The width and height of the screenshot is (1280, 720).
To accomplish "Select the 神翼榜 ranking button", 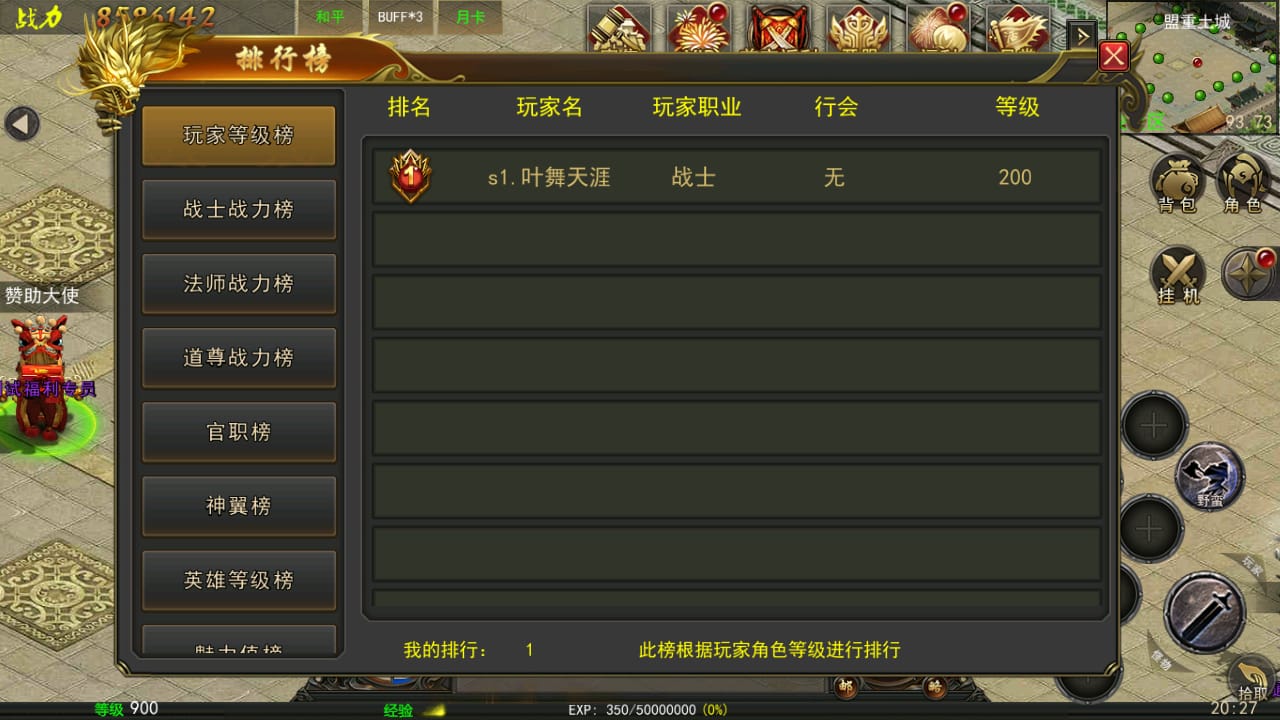I will point(239,506).
